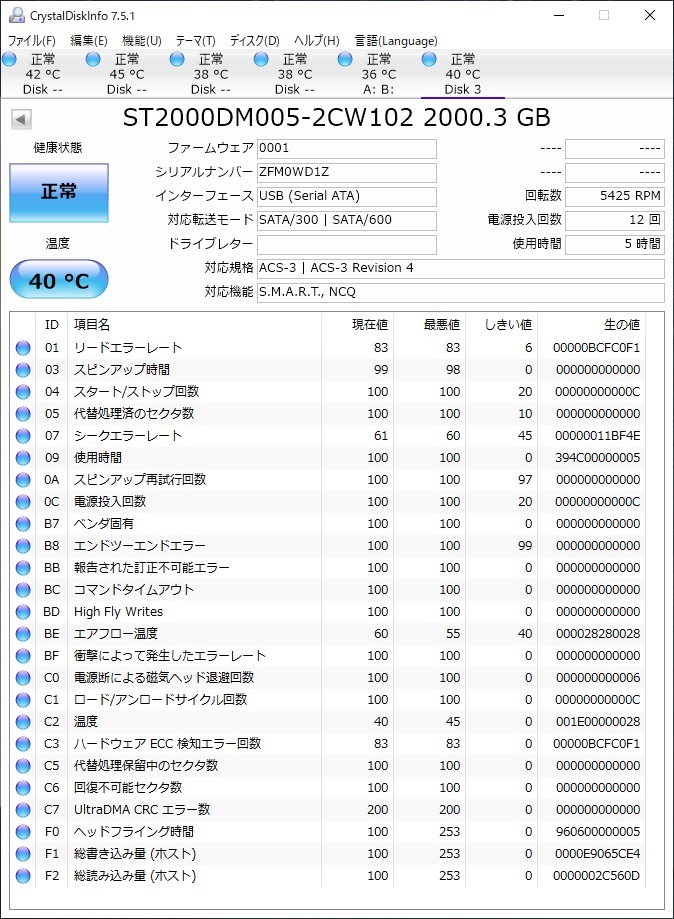Open the ヘルプ(H) menu
The image size is (674, 919).
(x=317, y=40)
